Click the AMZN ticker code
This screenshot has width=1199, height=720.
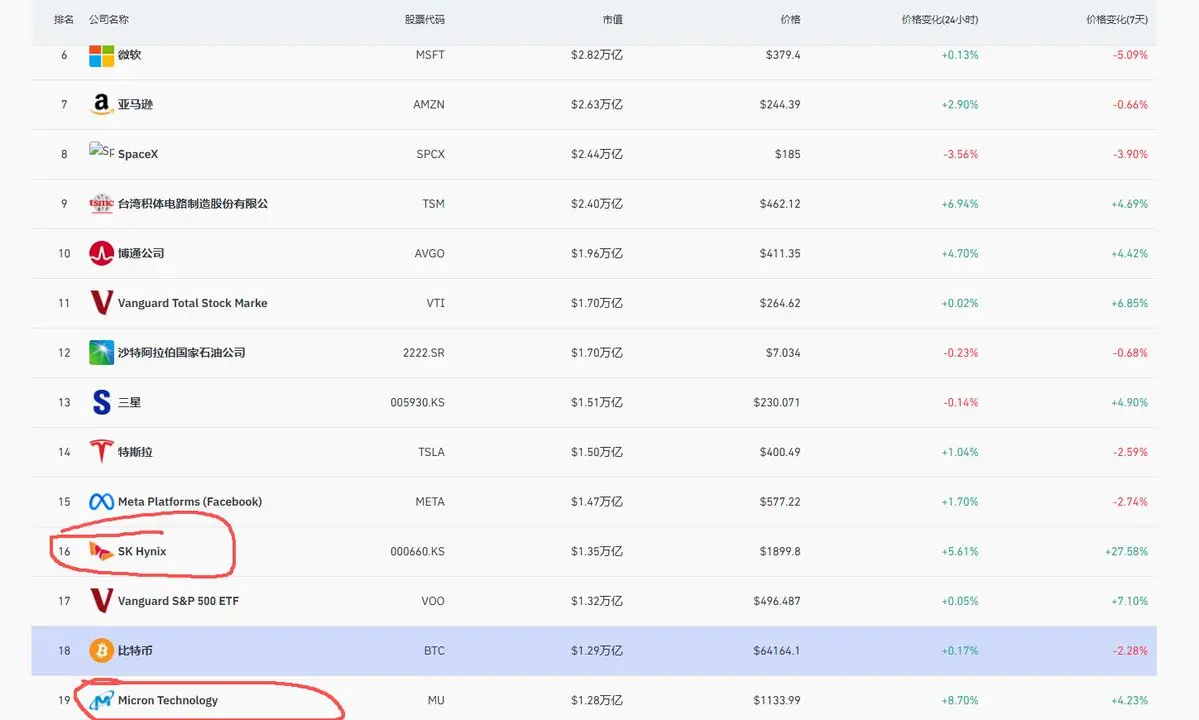tap(429, 105)
